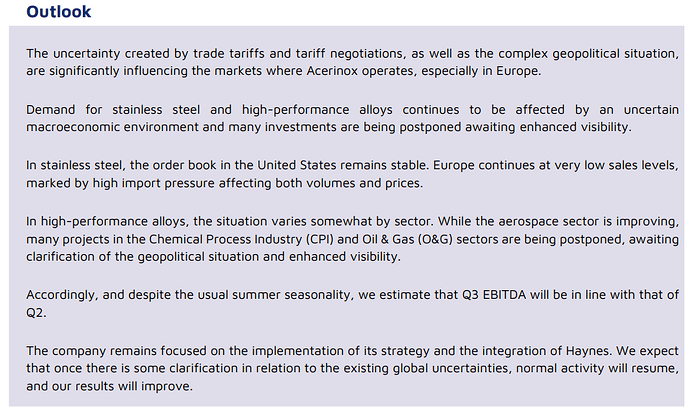
Task: Click the phrase 'high import pressure'
Action: click(154, 183)
